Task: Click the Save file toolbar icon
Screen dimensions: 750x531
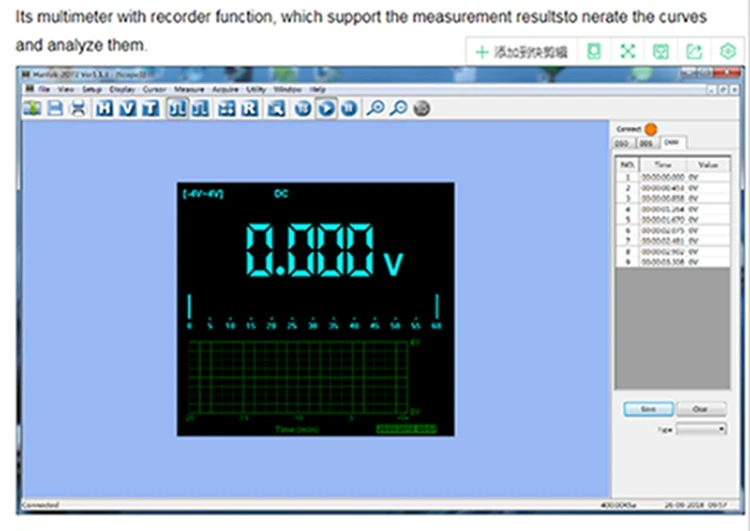Action: [x=55, y=109]
